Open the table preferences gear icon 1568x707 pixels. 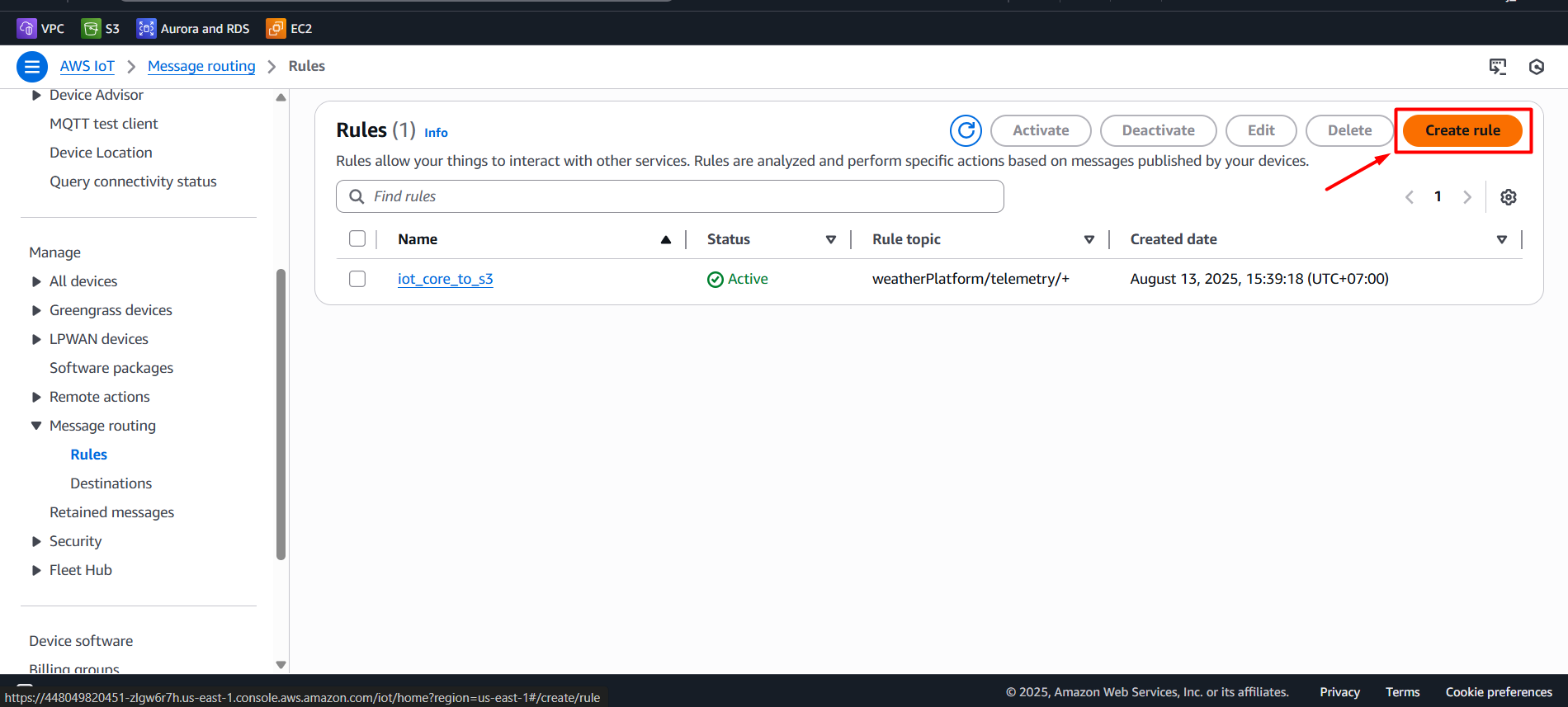tap(1508, 197)
